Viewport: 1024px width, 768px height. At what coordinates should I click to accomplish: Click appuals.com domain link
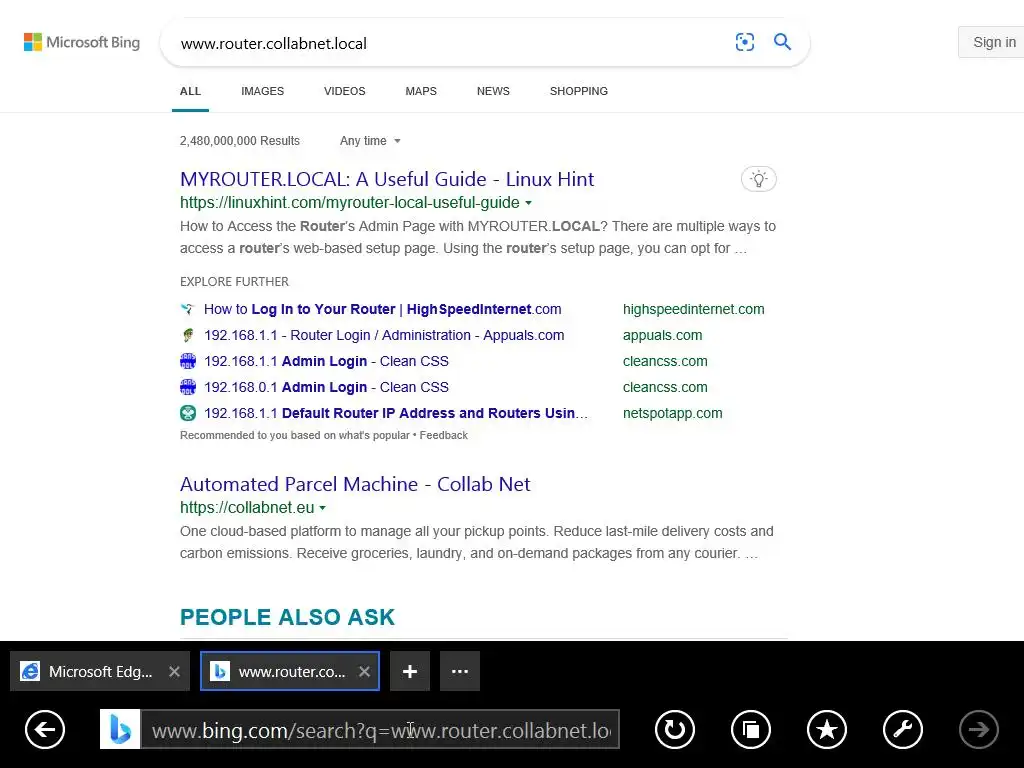click(x=662, y=335)
